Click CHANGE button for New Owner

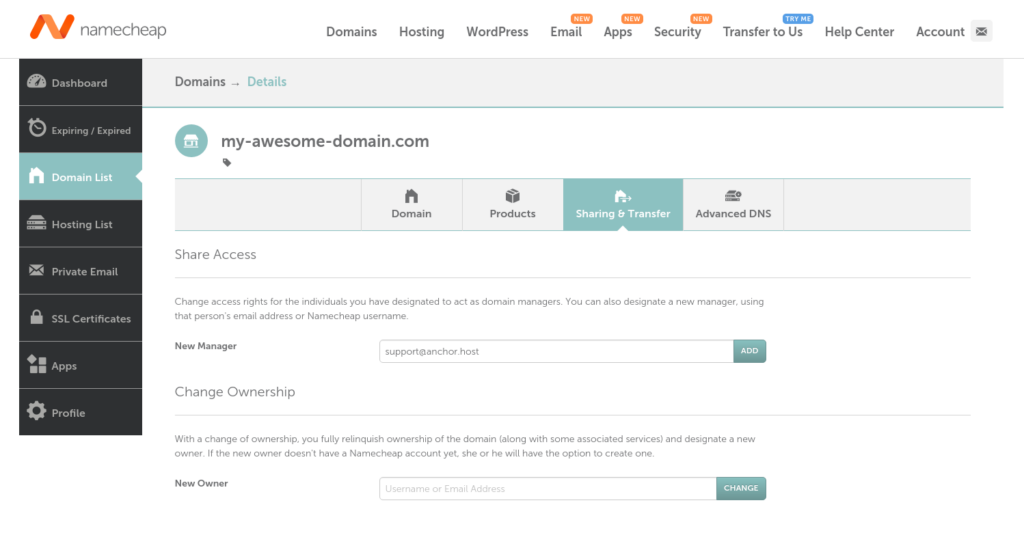[741, 489]
